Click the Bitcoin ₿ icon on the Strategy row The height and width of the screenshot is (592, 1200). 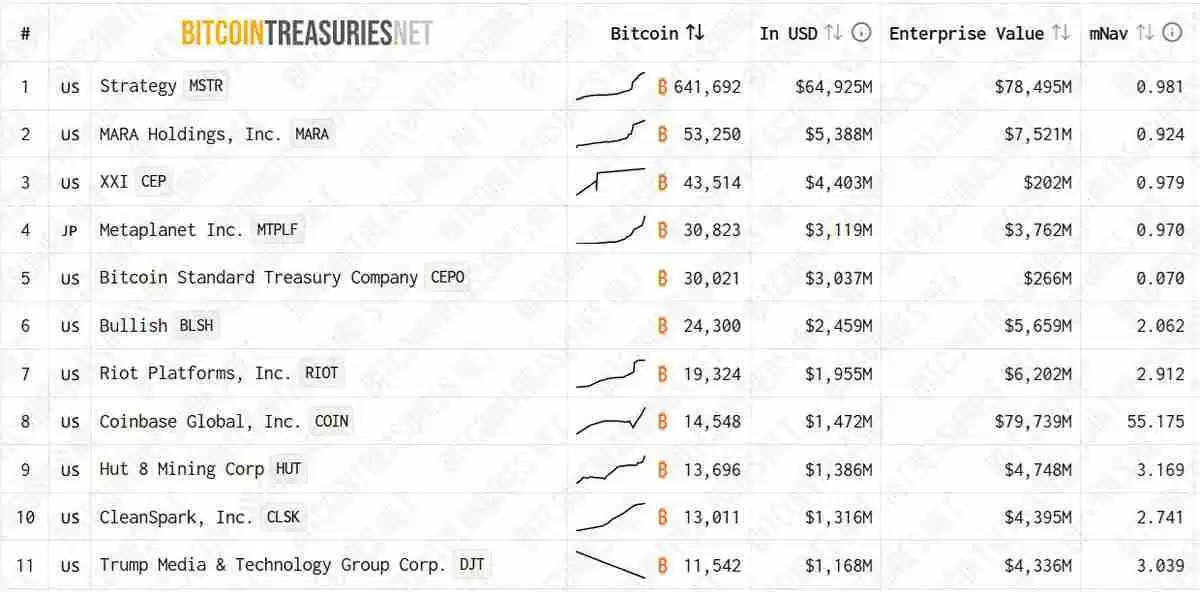pos(661,86)
